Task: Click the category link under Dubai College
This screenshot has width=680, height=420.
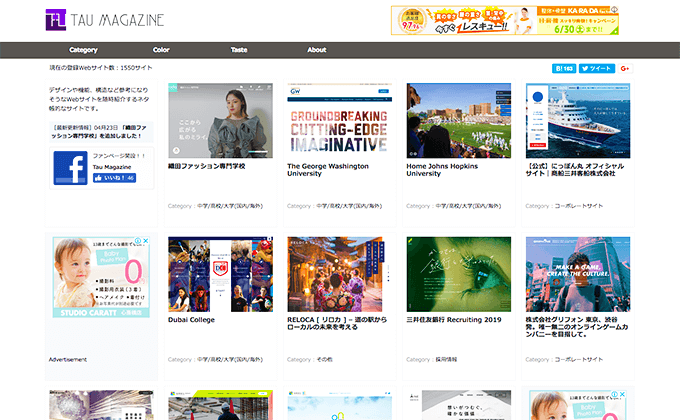Action: coord(230,360)
